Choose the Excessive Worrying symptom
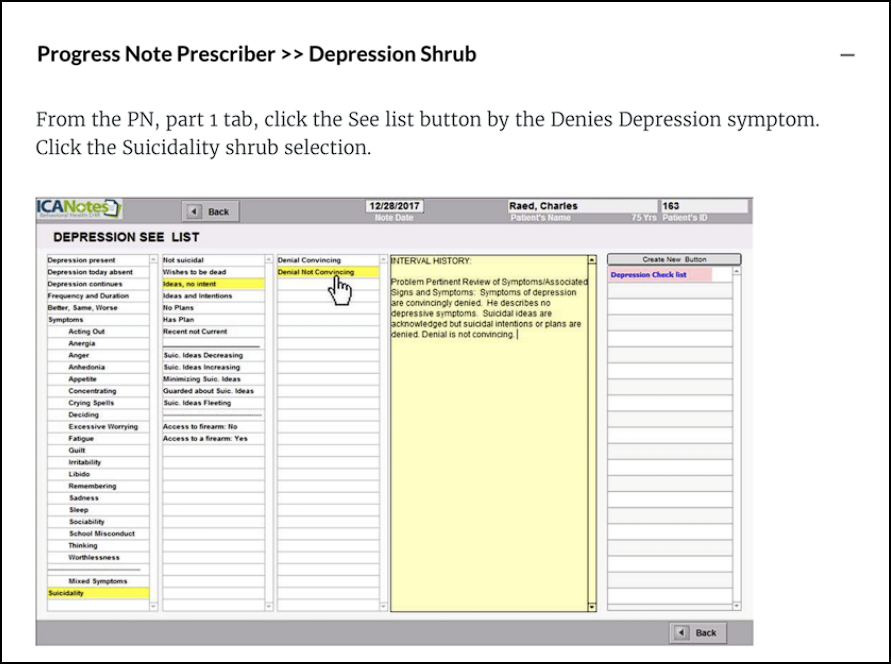The image size is (891, 664). [x=98, y=427]
